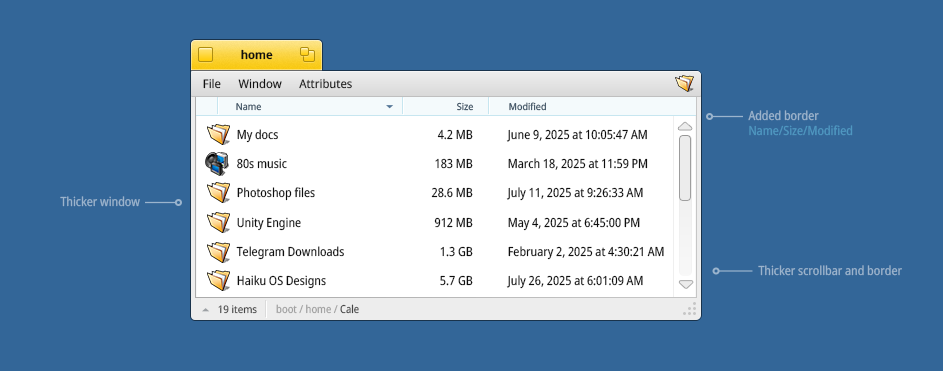Select the Unity Engine folder icon
This screenshot has width=943, height=371.
tap(218, 222)
